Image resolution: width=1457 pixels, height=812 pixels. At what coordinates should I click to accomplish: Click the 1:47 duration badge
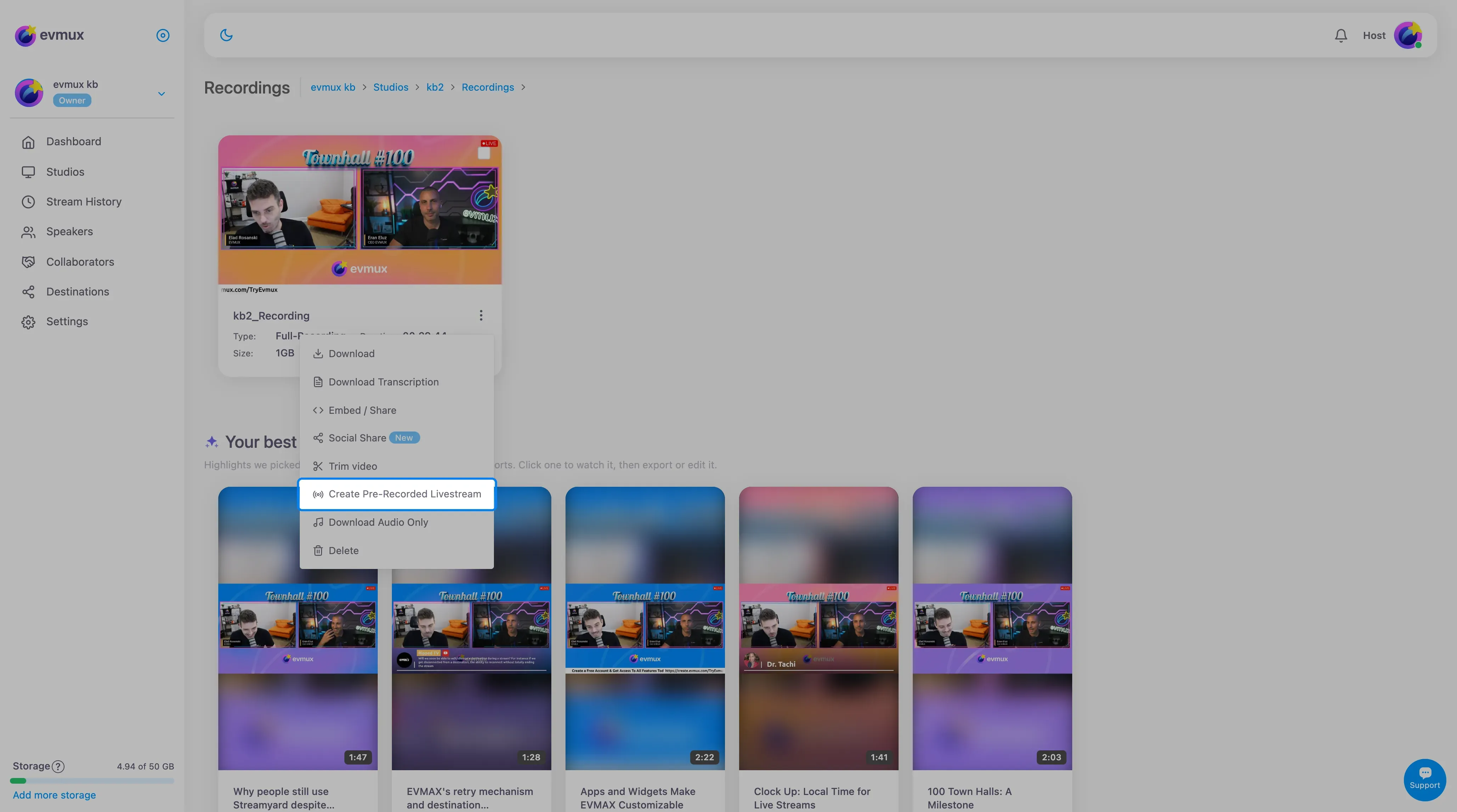[x=358, y=757]
